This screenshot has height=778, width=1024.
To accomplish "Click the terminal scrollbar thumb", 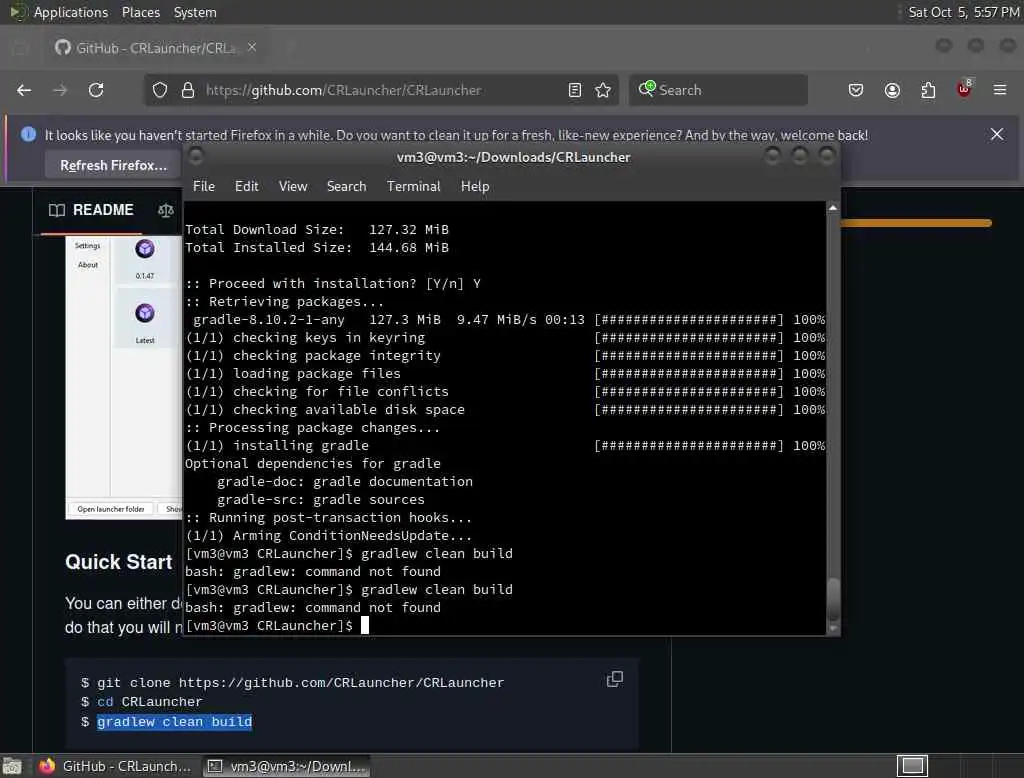I will pos(833,598).
